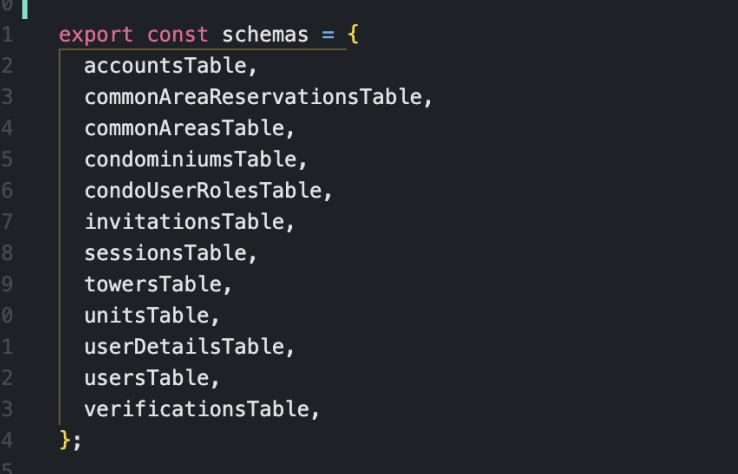Select the commonAreaReservationsTable line

257,97
